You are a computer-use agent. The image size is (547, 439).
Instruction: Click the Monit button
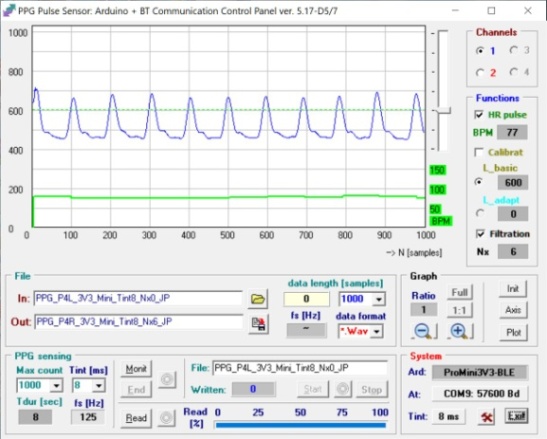(x=136, y=369)
